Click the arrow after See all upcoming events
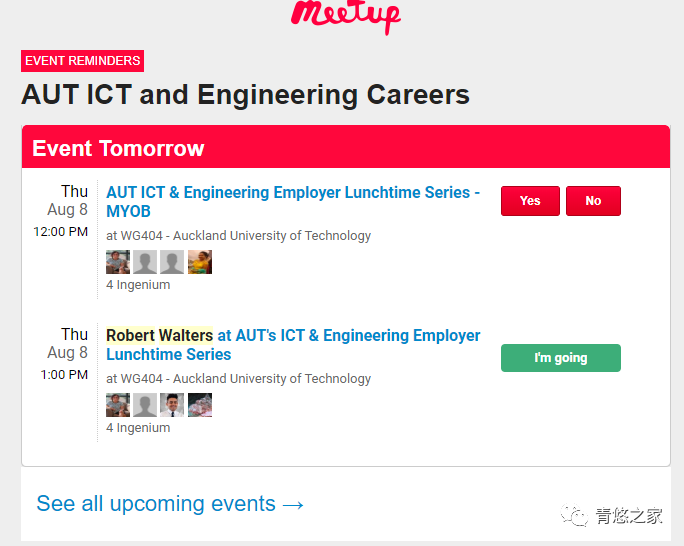The width and height of the screenshot is (684, 546). (x=293, y=505)
